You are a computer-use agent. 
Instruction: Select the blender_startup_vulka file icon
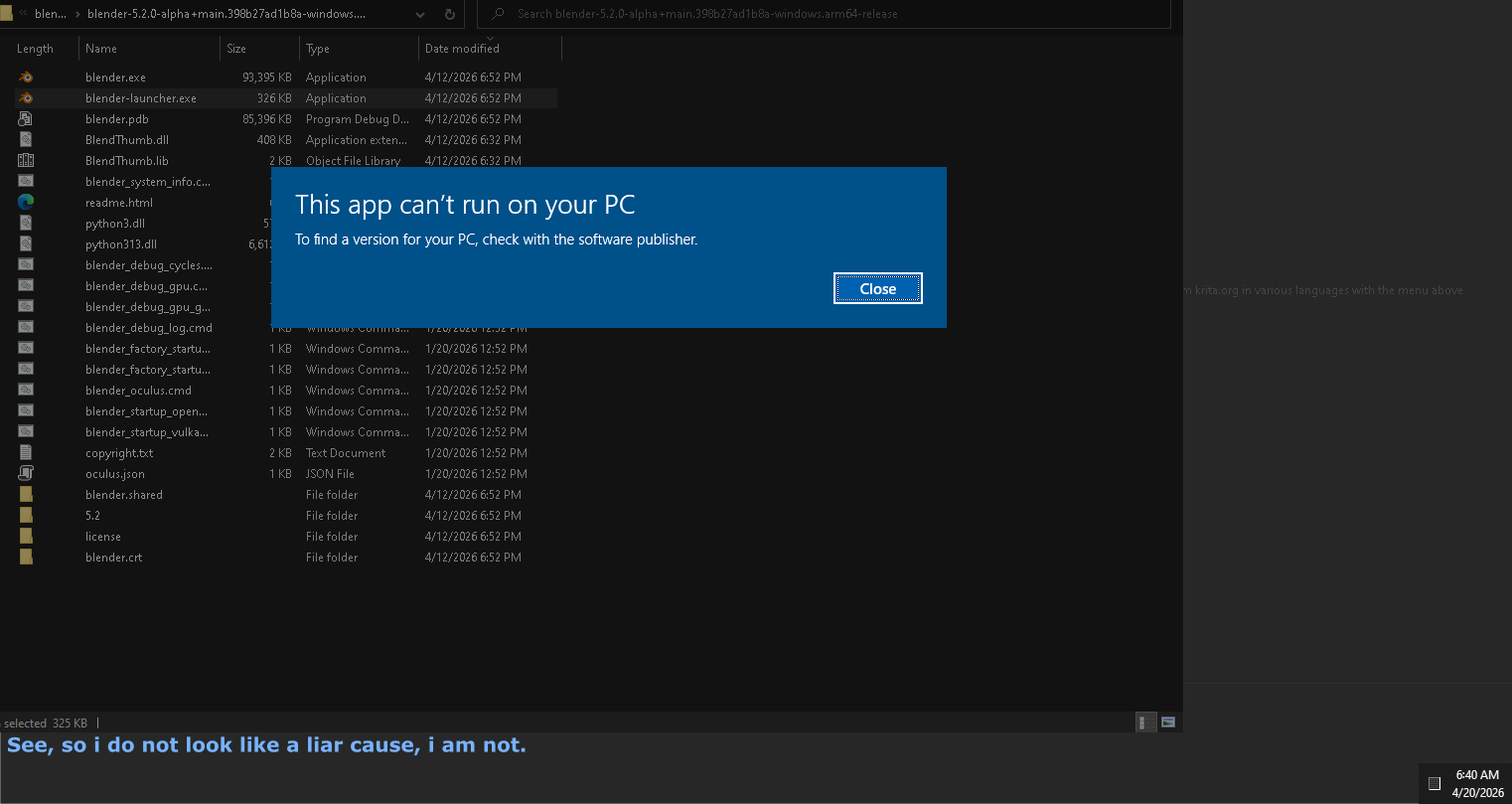coord(26,431)
